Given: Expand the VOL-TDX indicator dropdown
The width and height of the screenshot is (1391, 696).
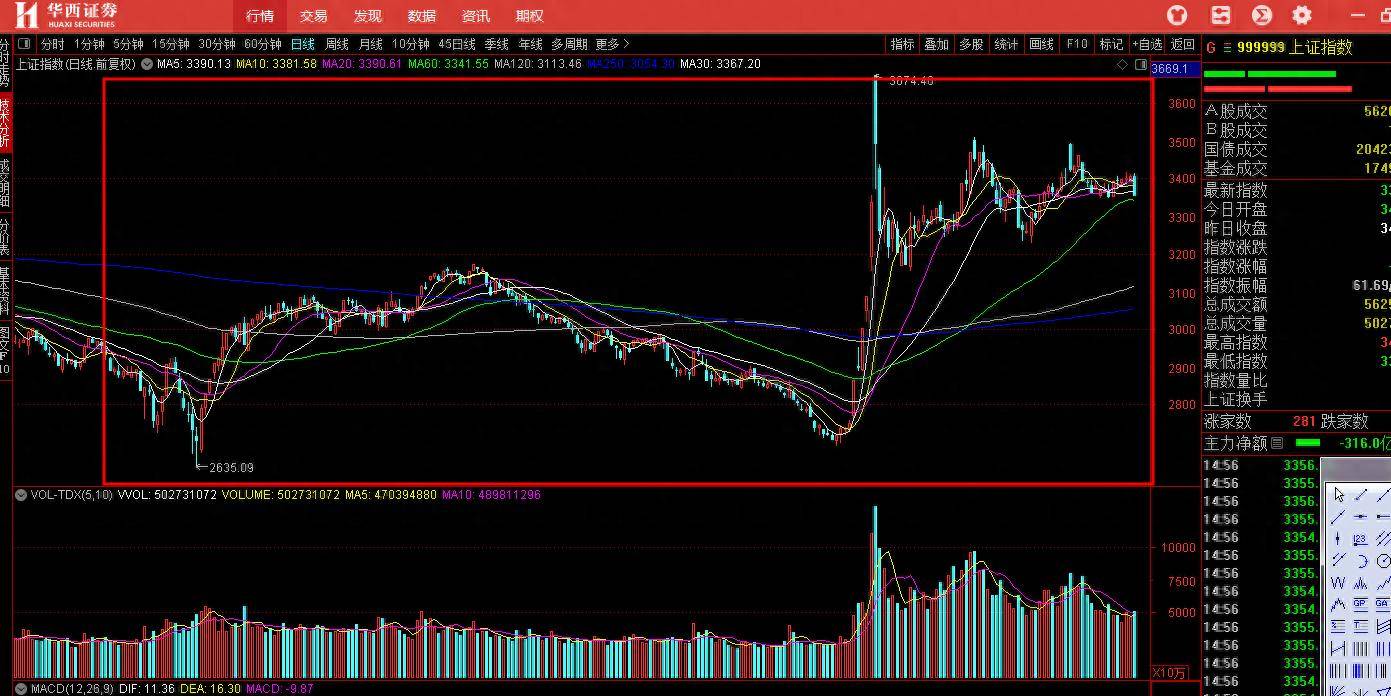Looking at the screenshot, I should [x=21, y=494].
